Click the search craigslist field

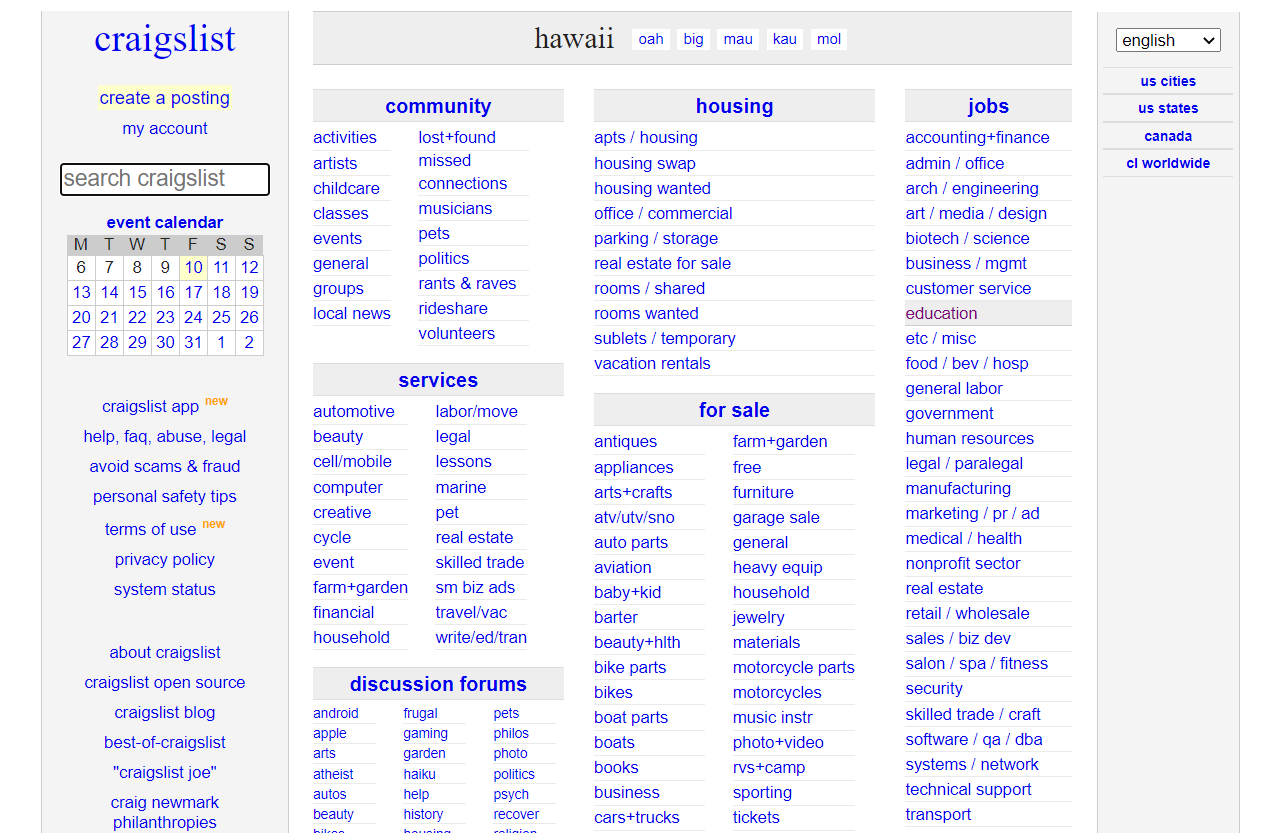click(165, 179)
